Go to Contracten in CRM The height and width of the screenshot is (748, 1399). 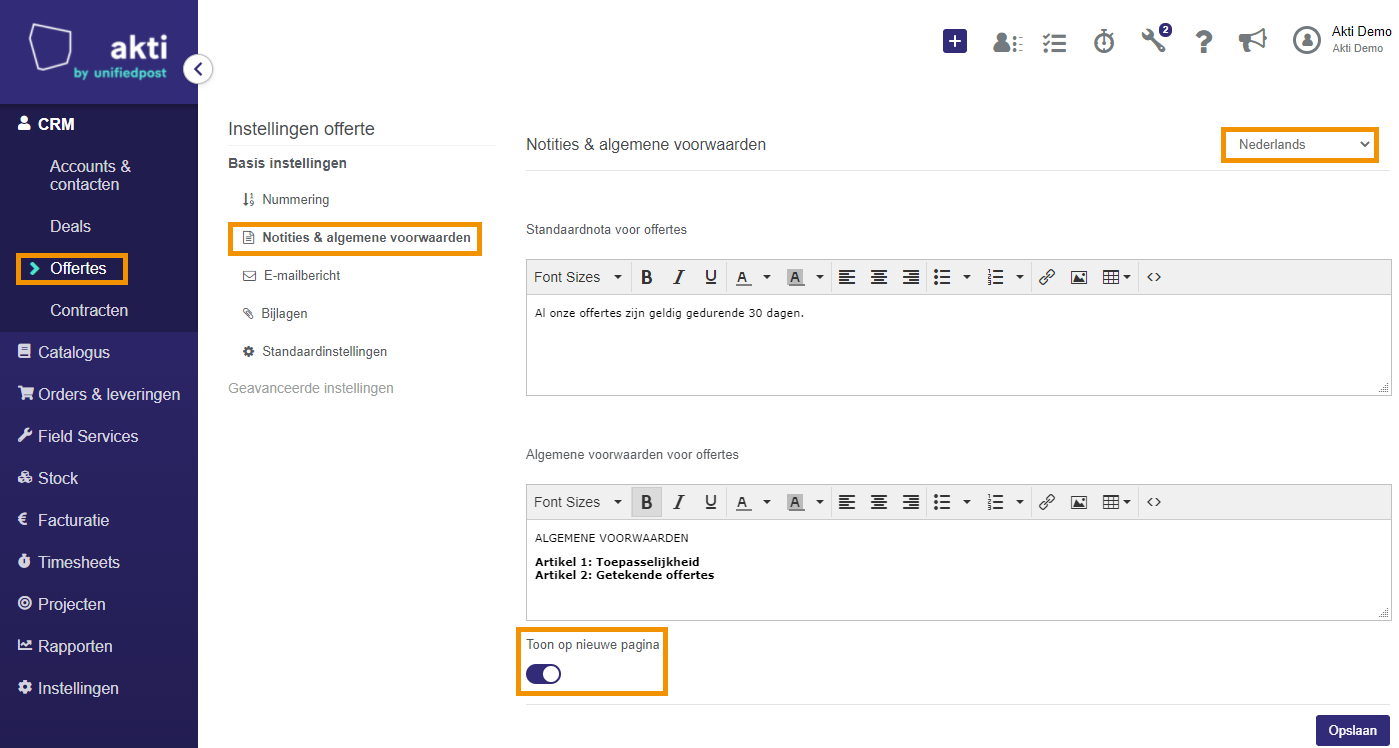[89, 311]
